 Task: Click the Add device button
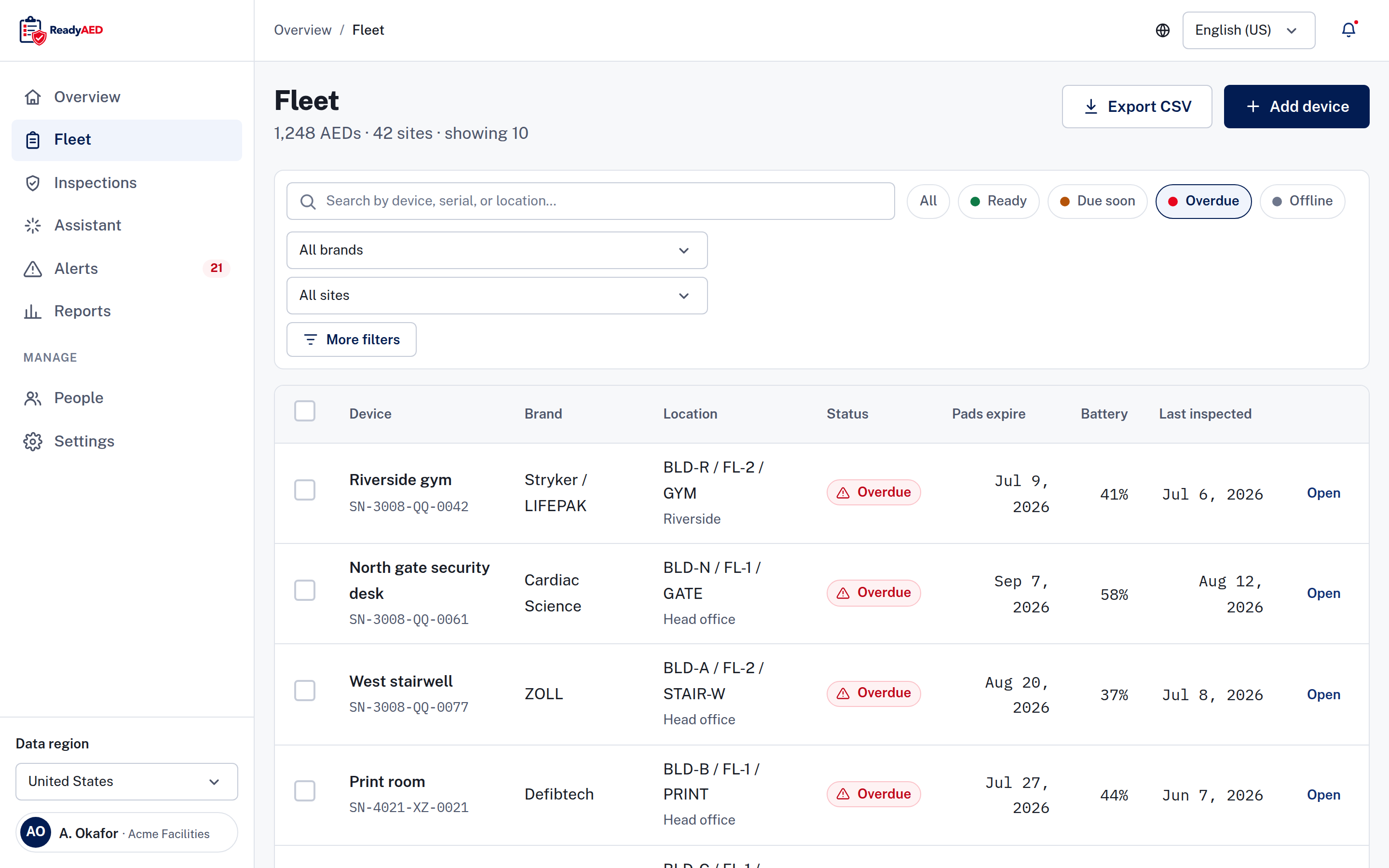pos(1296,107)
